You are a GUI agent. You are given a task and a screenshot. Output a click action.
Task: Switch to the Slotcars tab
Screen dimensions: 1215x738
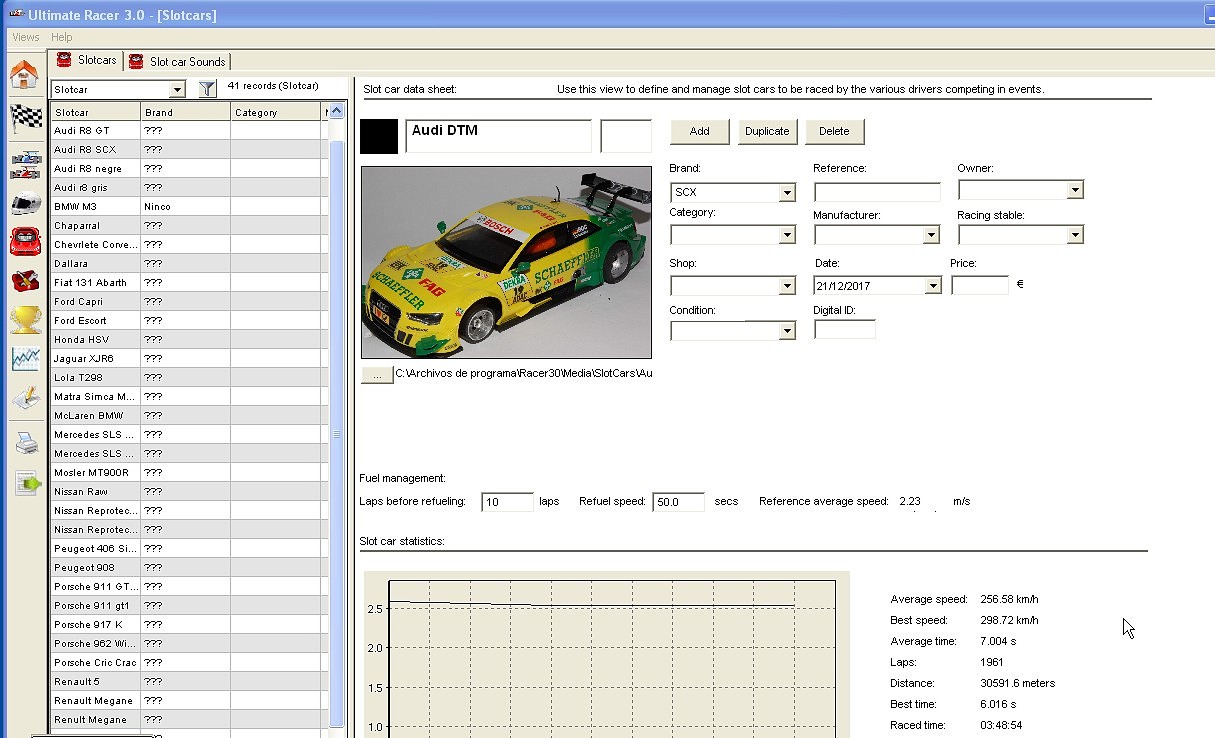pyautogui.click(x=87, y=60)
